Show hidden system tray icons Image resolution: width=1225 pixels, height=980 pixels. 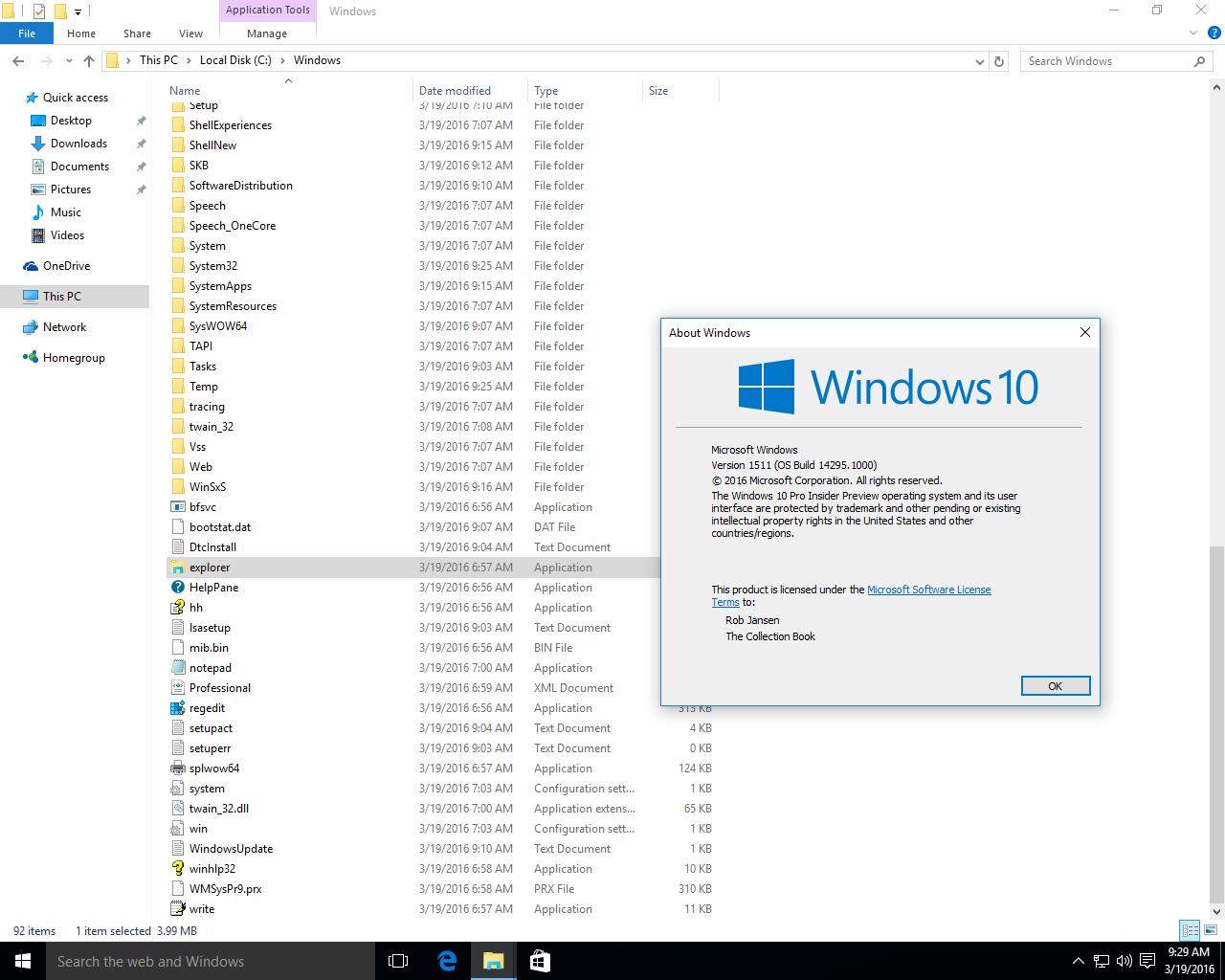click(1079, 961)
